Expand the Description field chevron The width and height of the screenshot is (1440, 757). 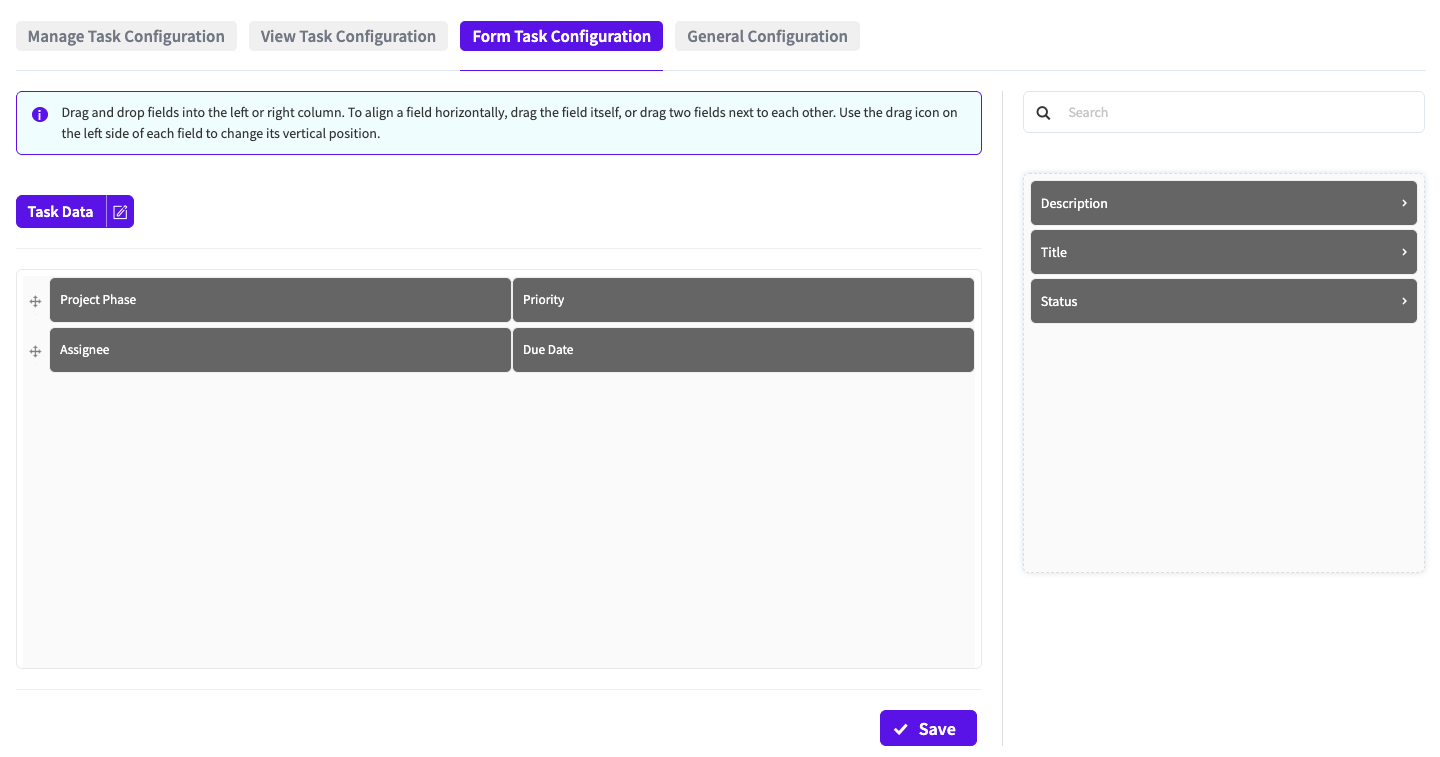tap(1404, 203)
